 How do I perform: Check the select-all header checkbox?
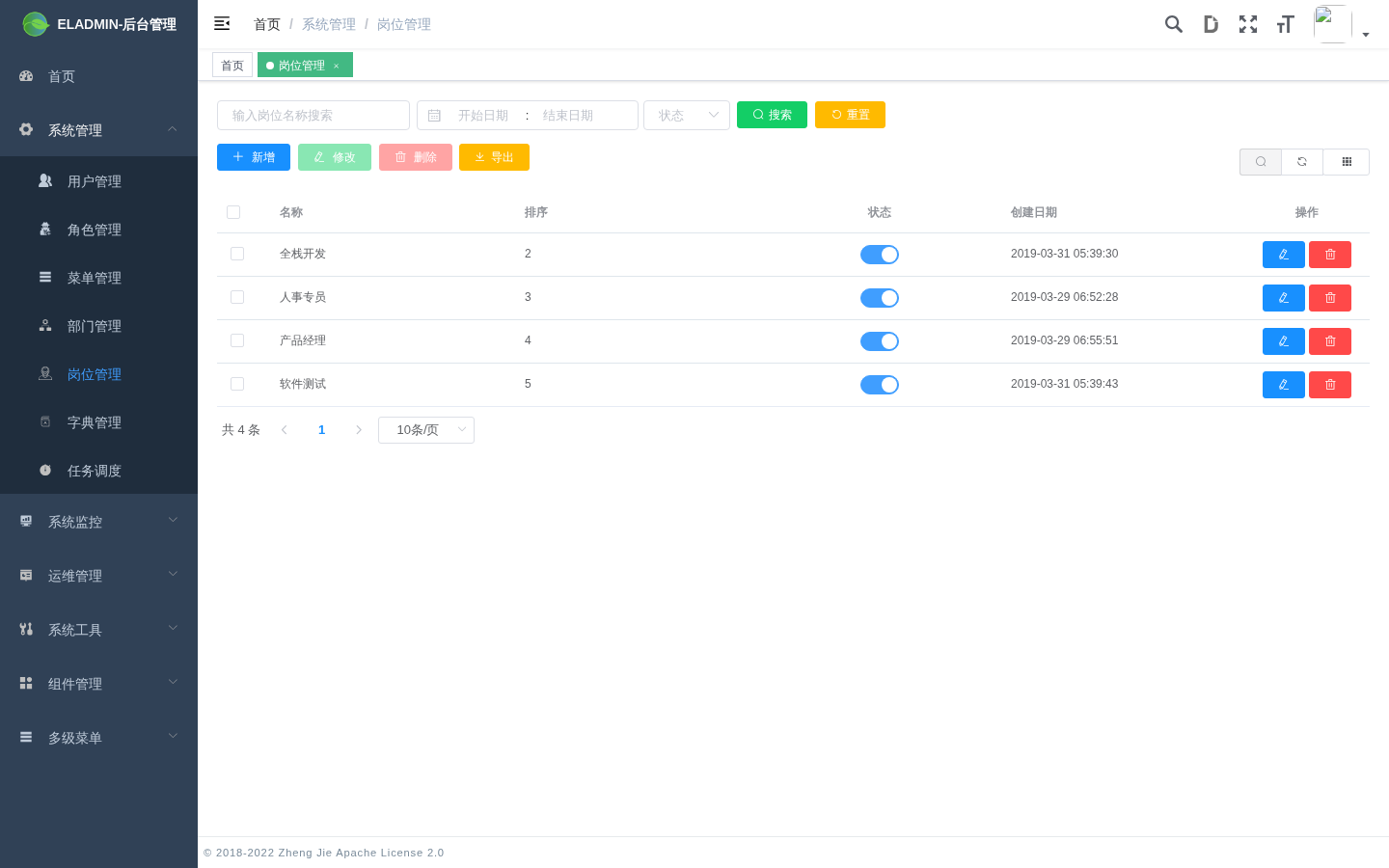pos(233,212)
